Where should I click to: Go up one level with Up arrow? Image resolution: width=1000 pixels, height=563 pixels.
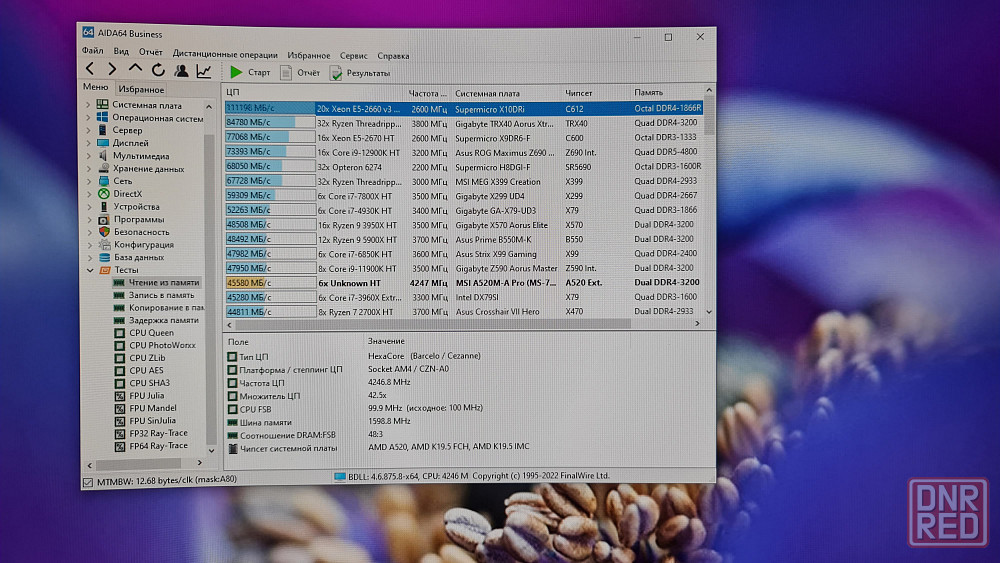tap(135, 69)
